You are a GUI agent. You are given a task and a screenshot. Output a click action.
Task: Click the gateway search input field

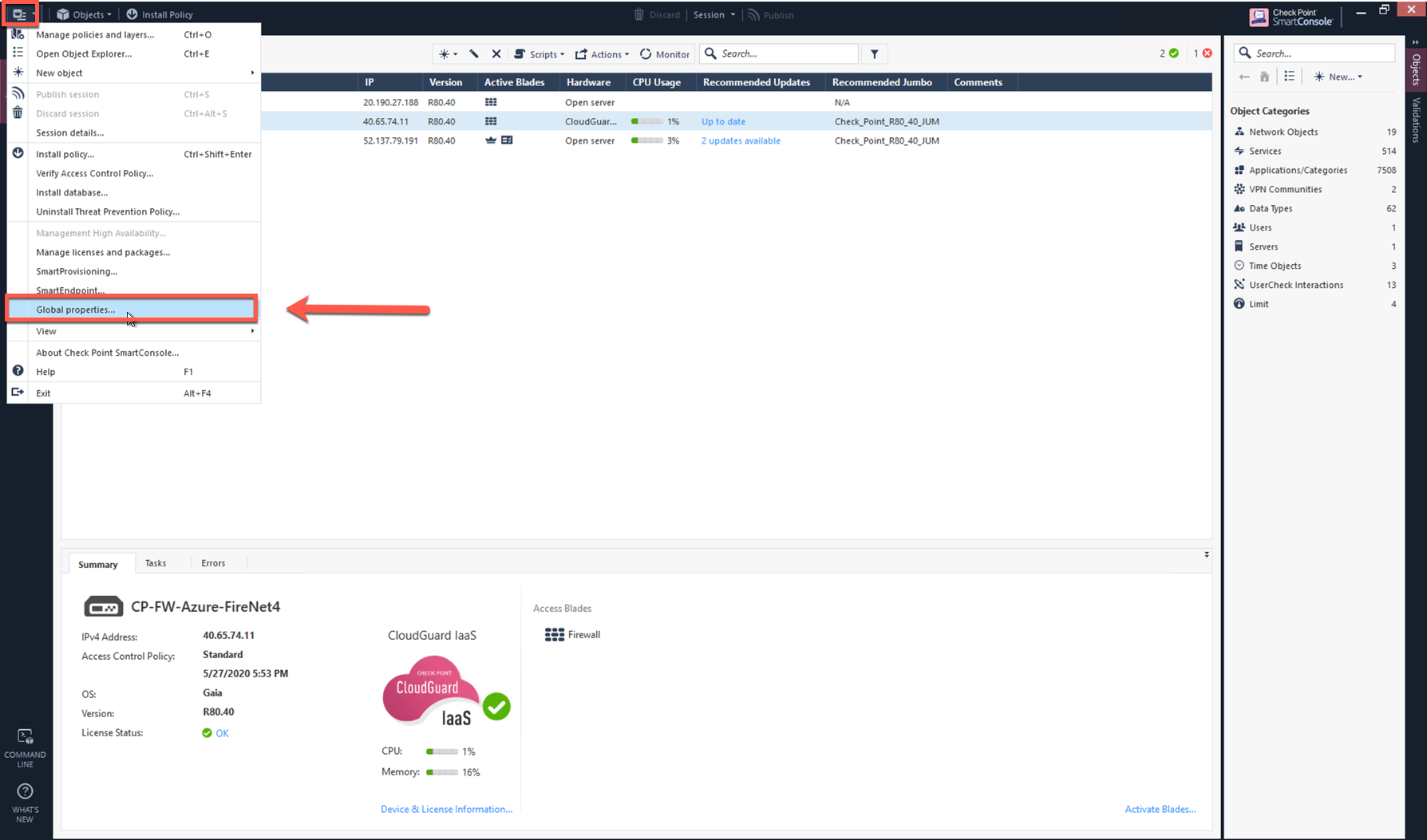[x=786, y=54]
